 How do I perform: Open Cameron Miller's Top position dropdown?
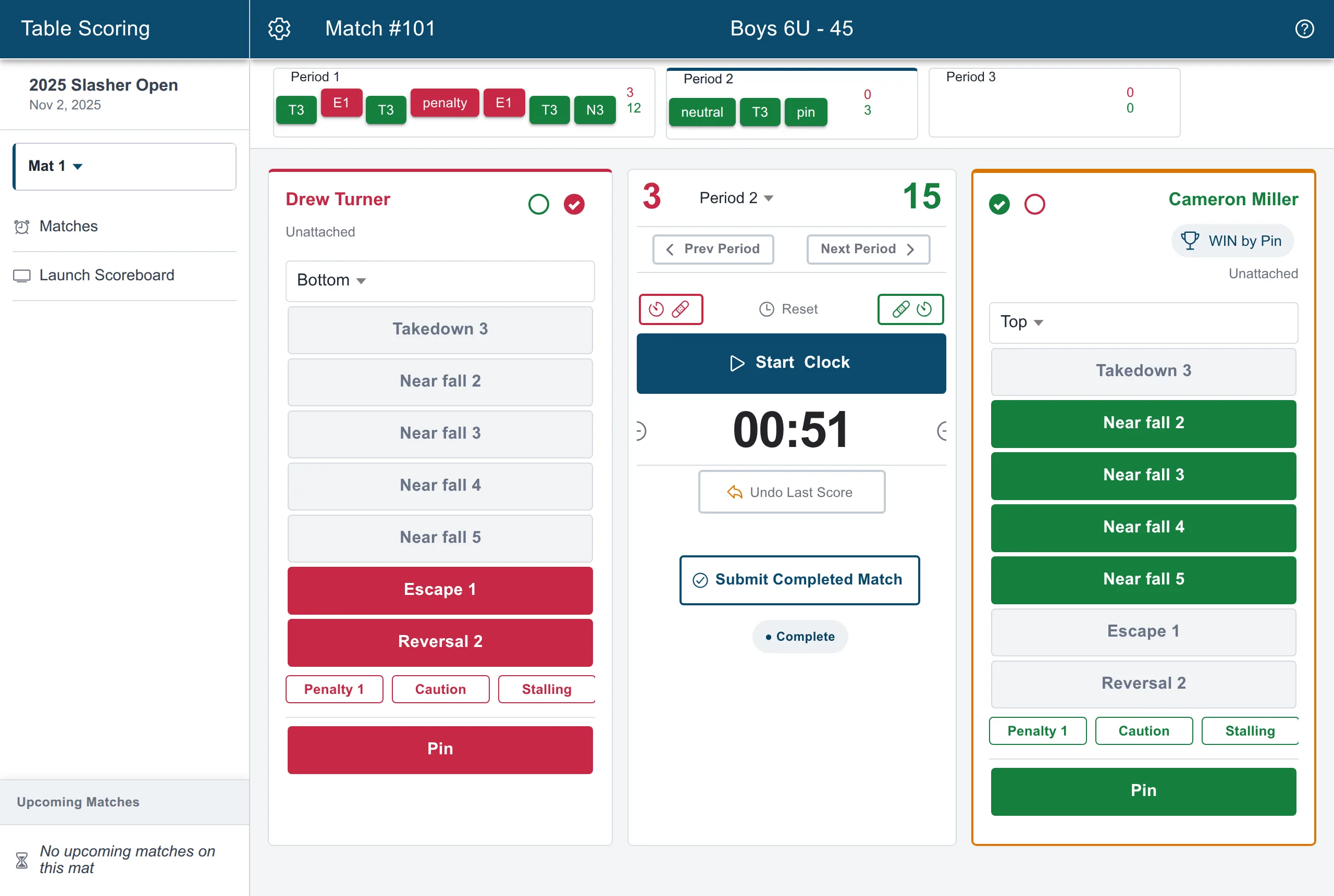click(x=1143, y=322)
